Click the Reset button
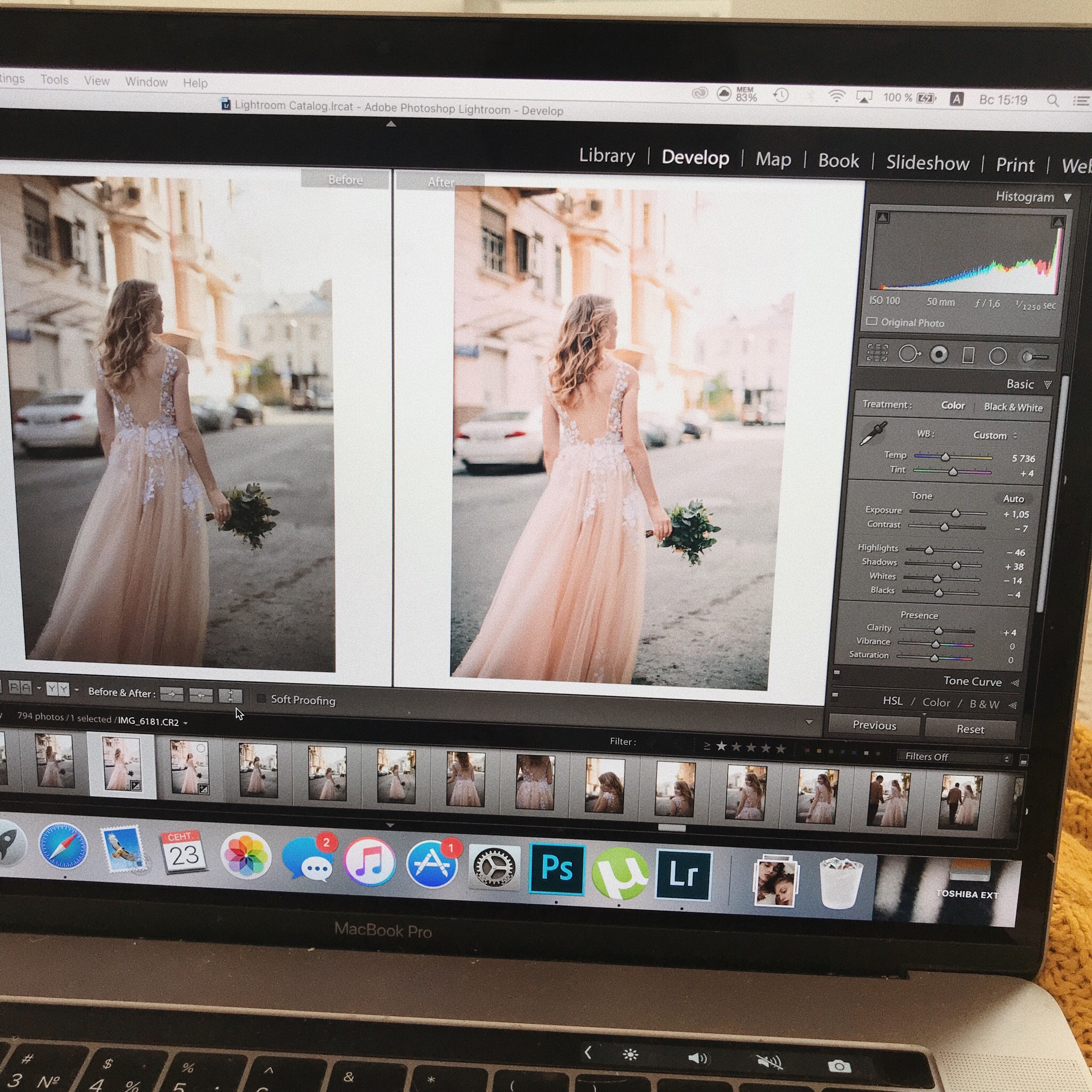 [970, 729]
